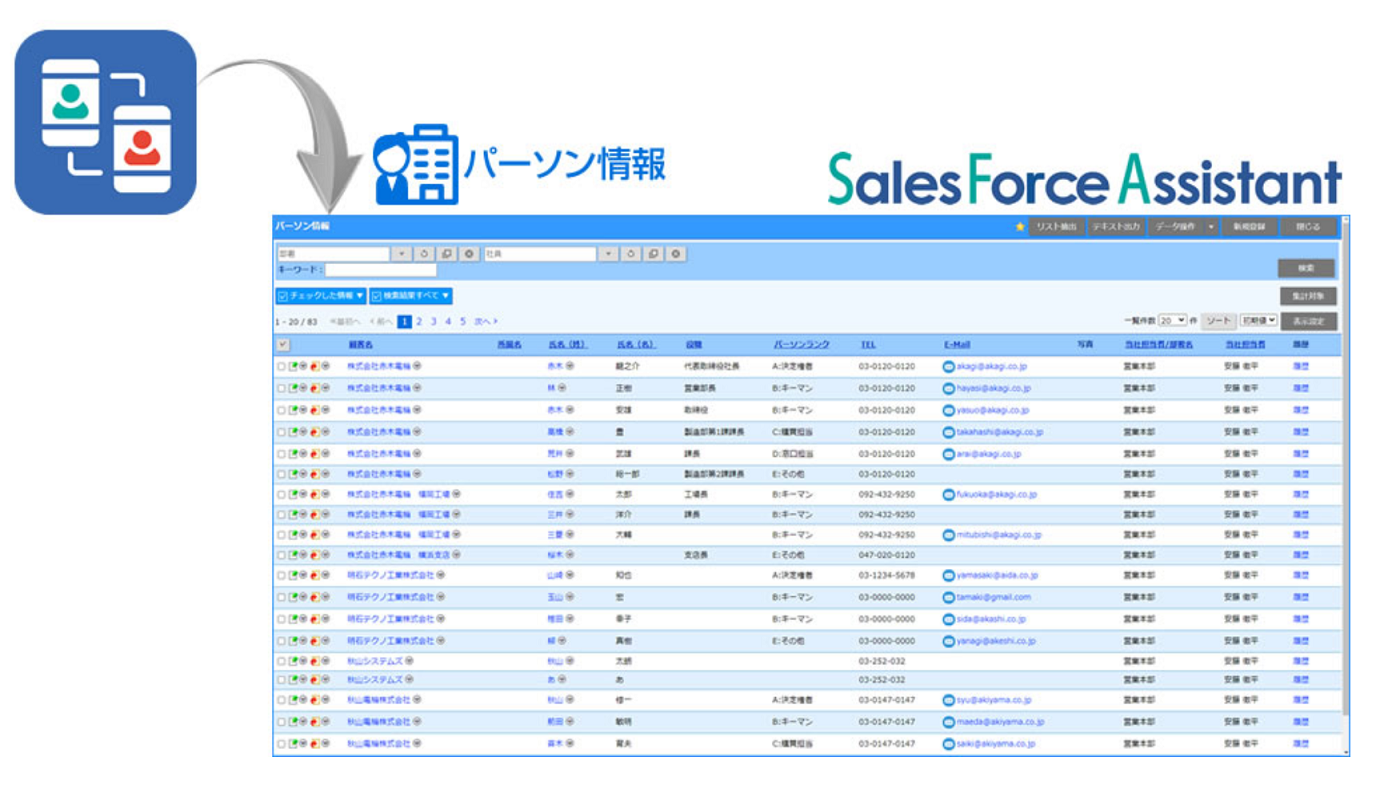Click the 集計対象 button
This screenshot has width=1384, height=809.
pos(1308,296)
